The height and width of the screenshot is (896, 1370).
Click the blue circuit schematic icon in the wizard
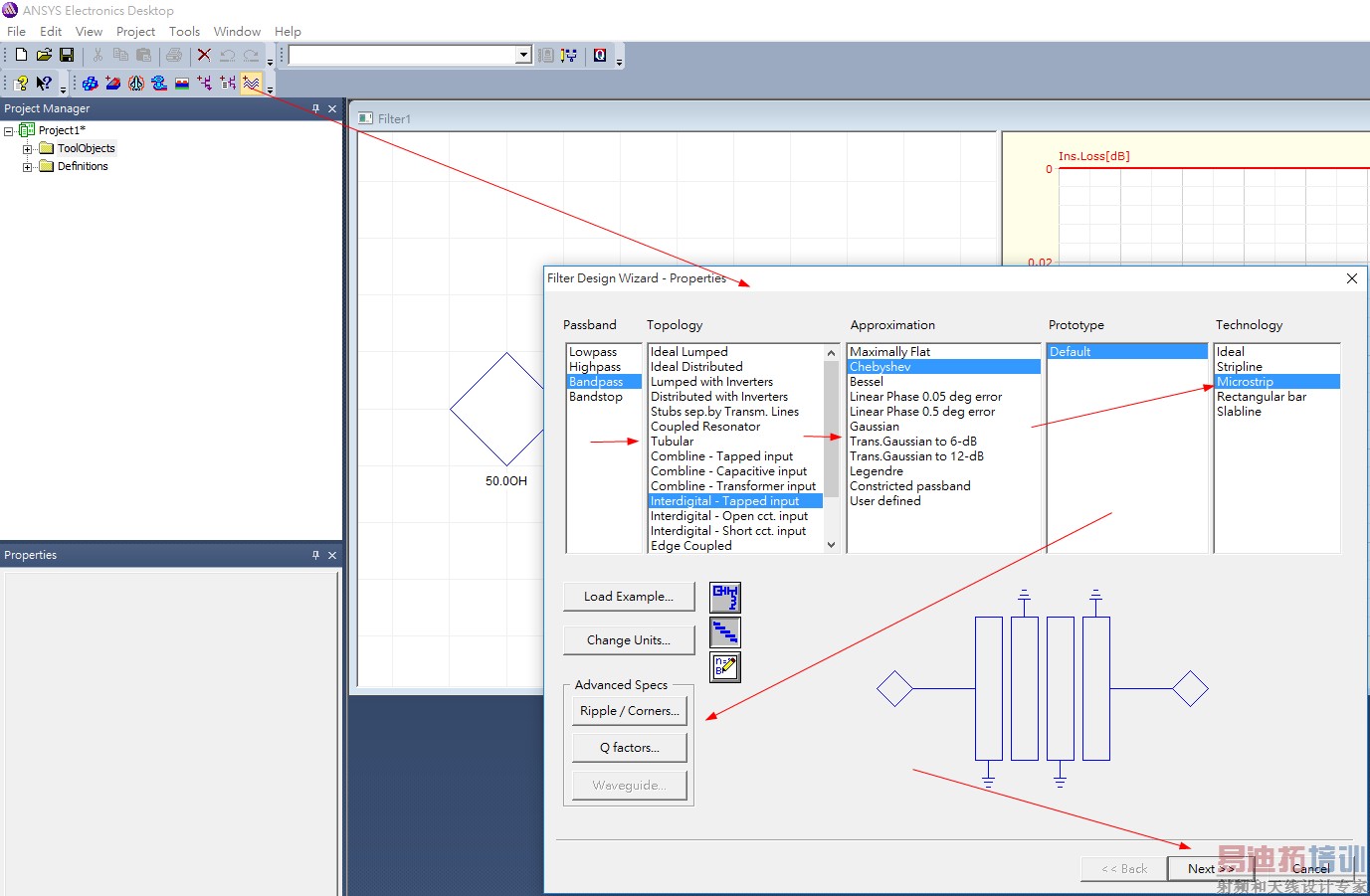click(725, 597)
